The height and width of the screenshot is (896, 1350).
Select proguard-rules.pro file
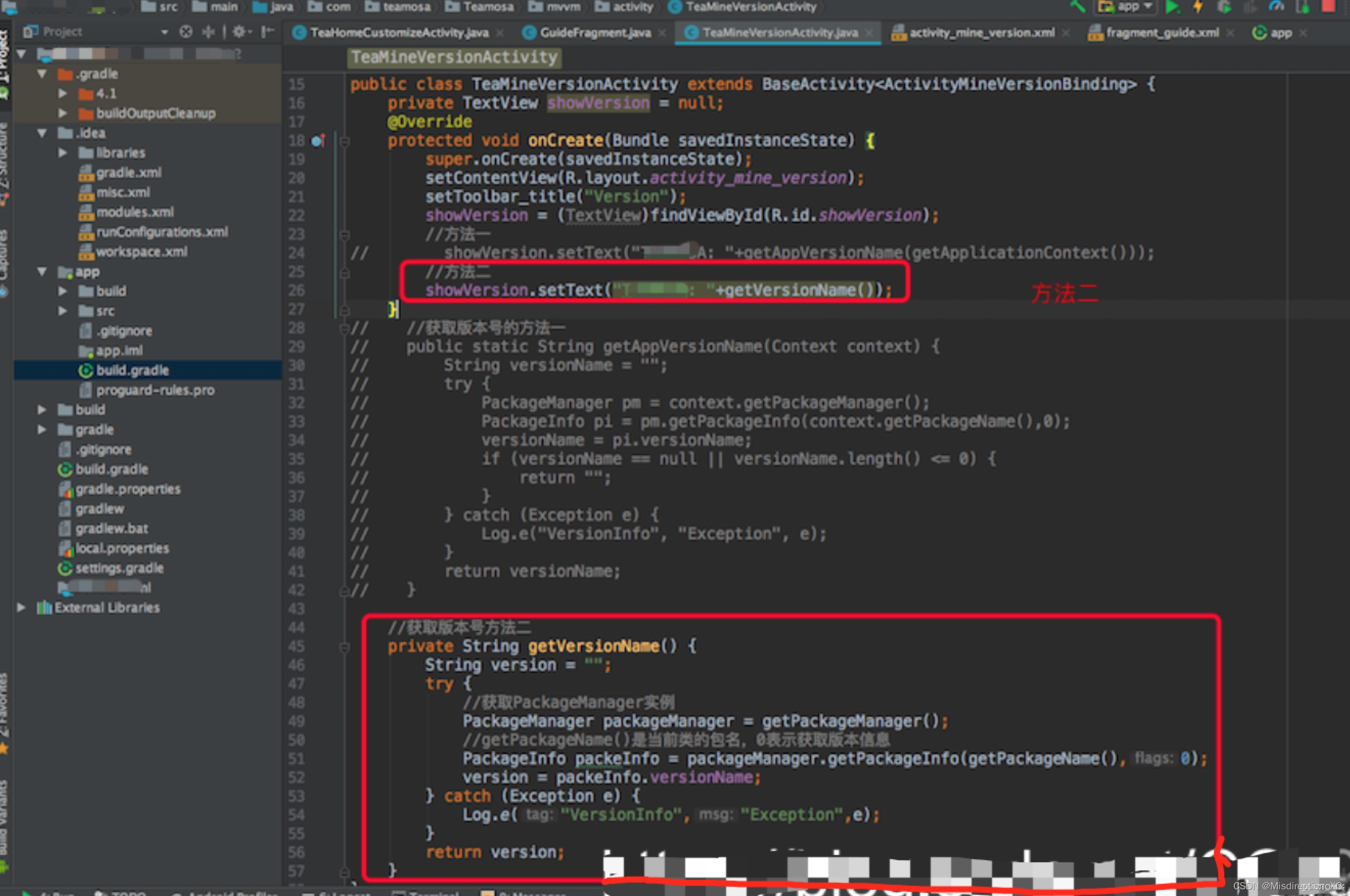[x=155, y=390]
